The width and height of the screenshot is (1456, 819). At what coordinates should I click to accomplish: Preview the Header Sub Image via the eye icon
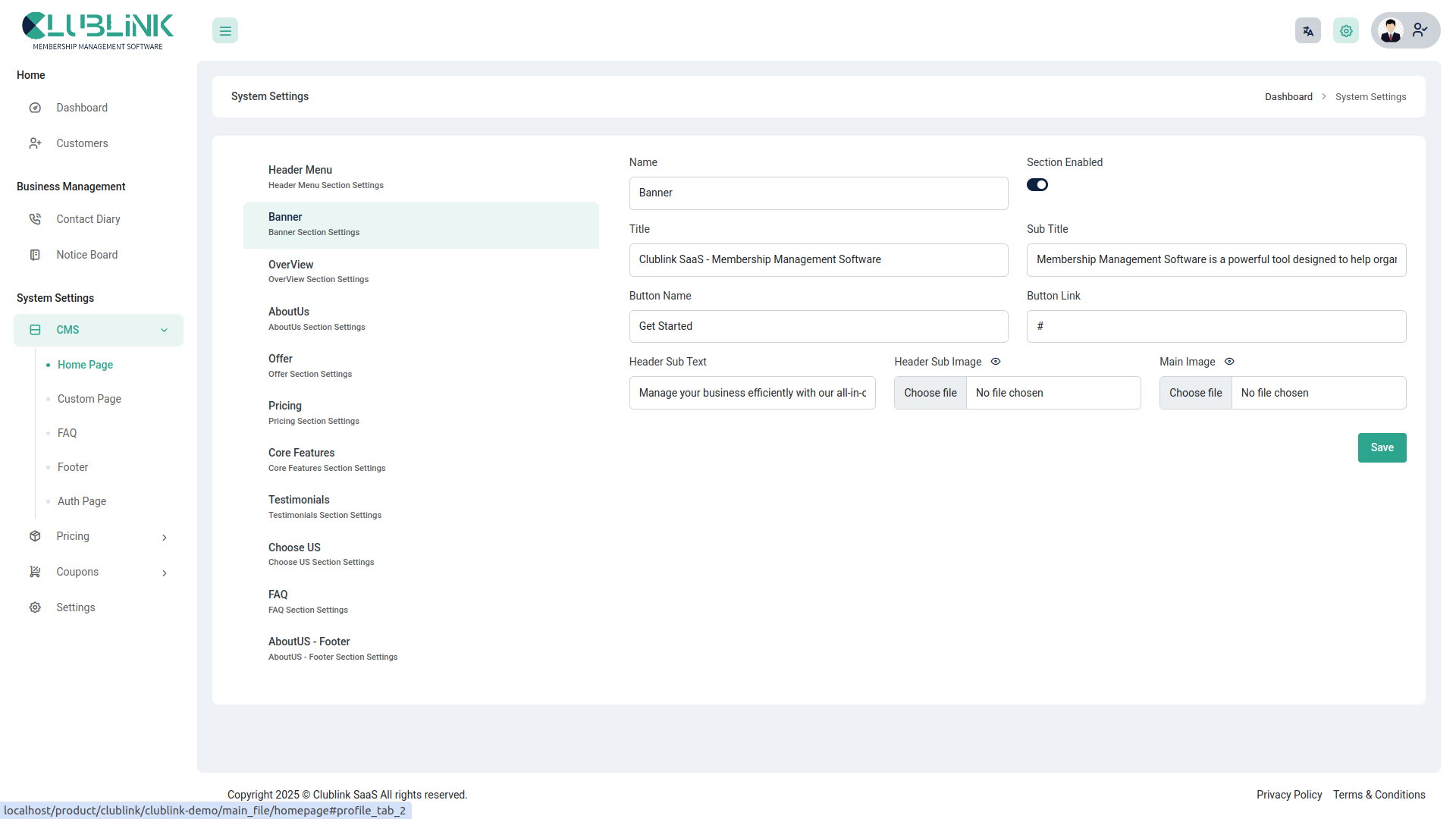point(995,362)
